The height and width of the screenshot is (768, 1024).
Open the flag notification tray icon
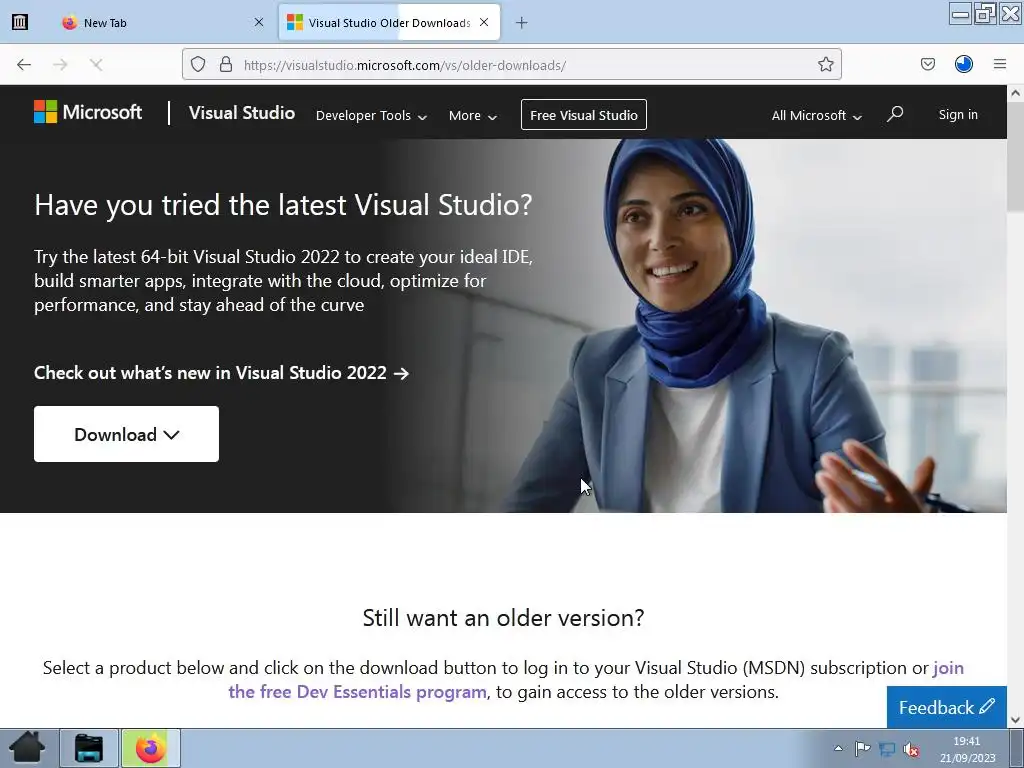[x=862, y=748]
